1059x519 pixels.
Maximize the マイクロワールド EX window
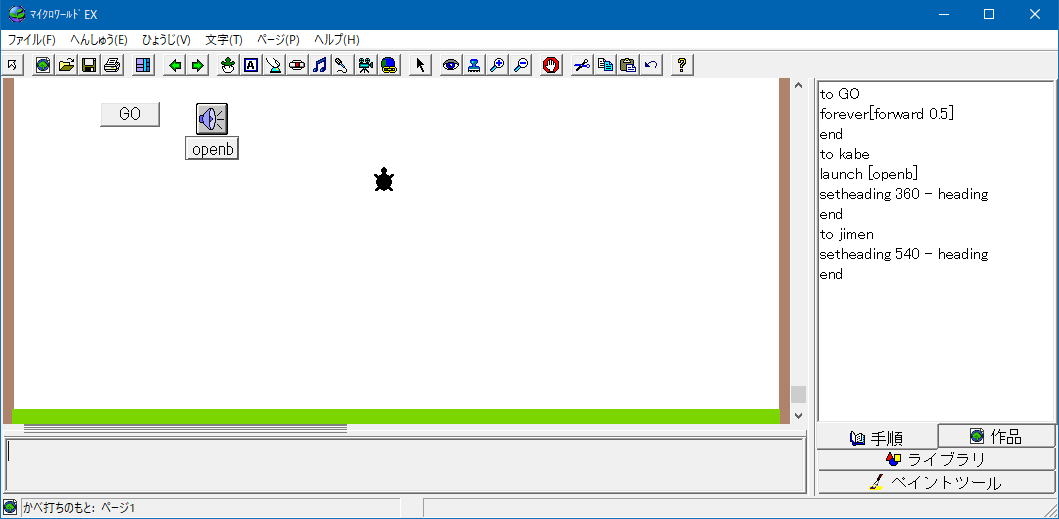(x=989, y=14)
